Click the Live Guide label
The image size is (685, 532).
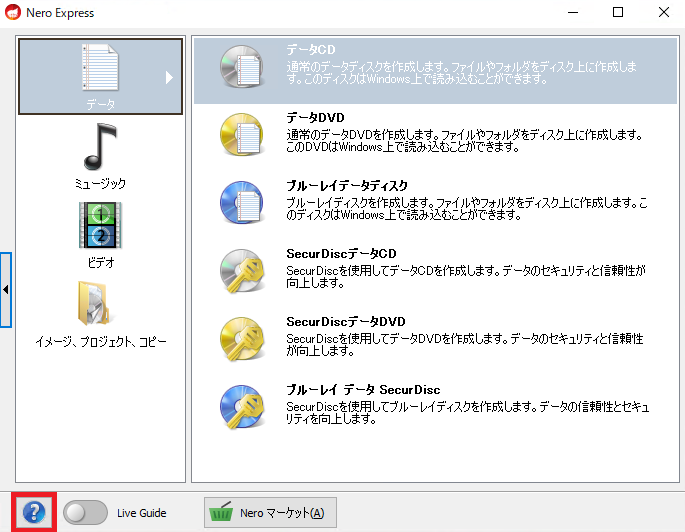click(x=142, y=513)
